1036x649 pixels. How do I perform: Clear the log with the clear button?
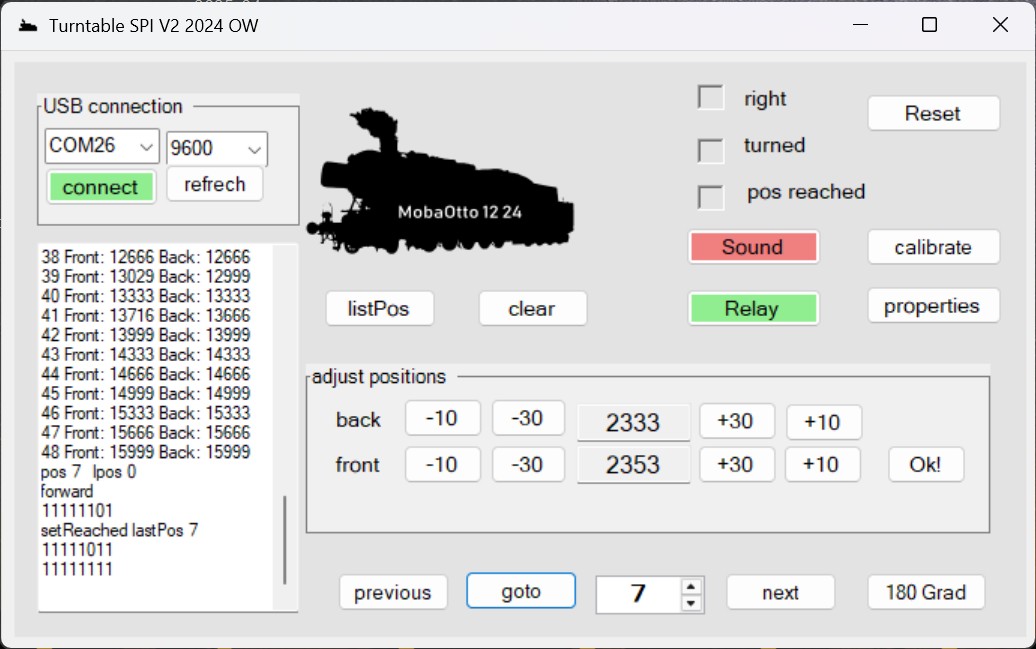coord(533,309)
